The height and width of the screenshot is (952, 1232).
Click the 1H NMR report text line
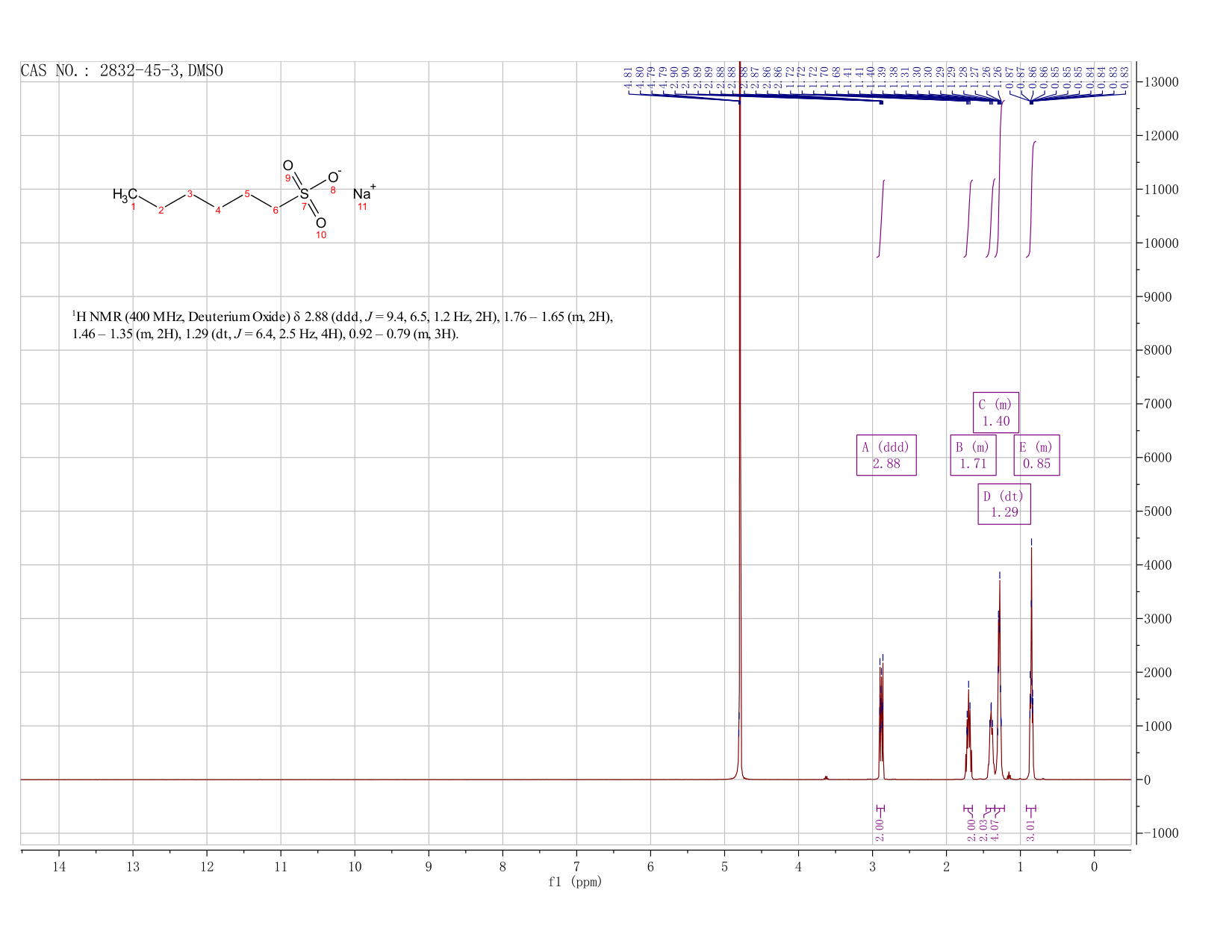point(342,326)
